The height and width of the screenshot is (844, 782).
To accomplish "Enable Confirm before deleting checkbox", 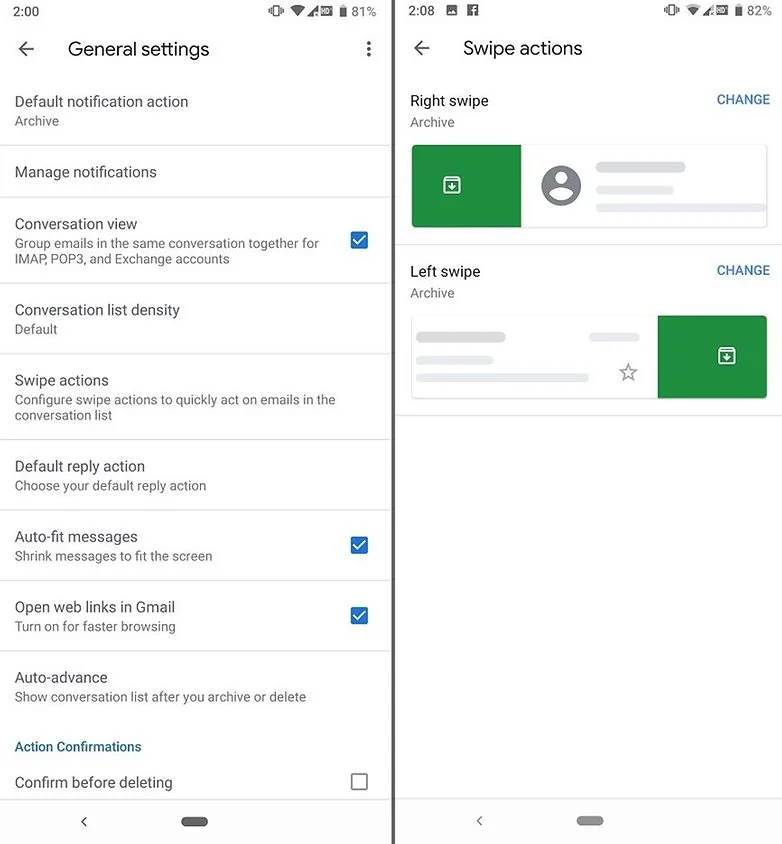I will (x=359, y=782).
